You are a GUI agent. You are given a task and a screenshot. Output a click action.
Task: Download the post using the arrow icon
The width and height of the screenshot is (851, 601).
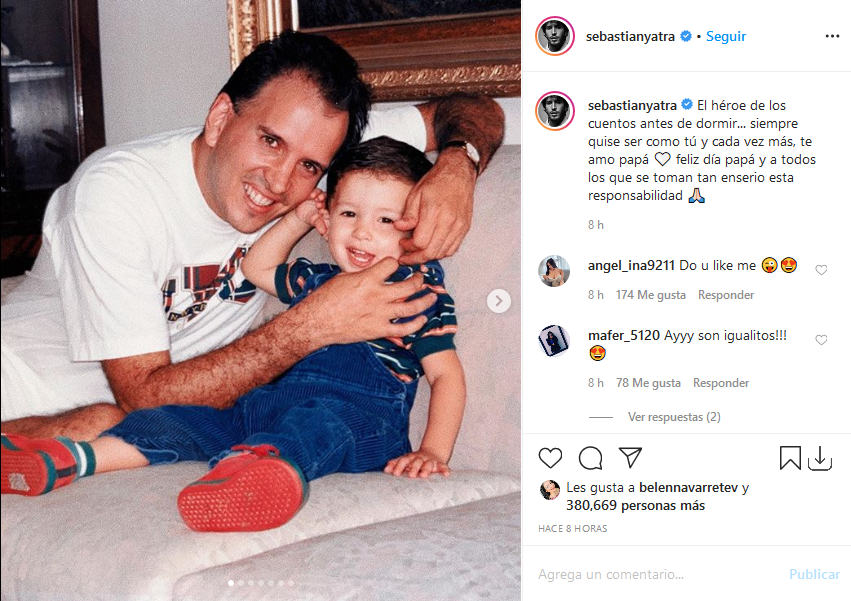820,458
